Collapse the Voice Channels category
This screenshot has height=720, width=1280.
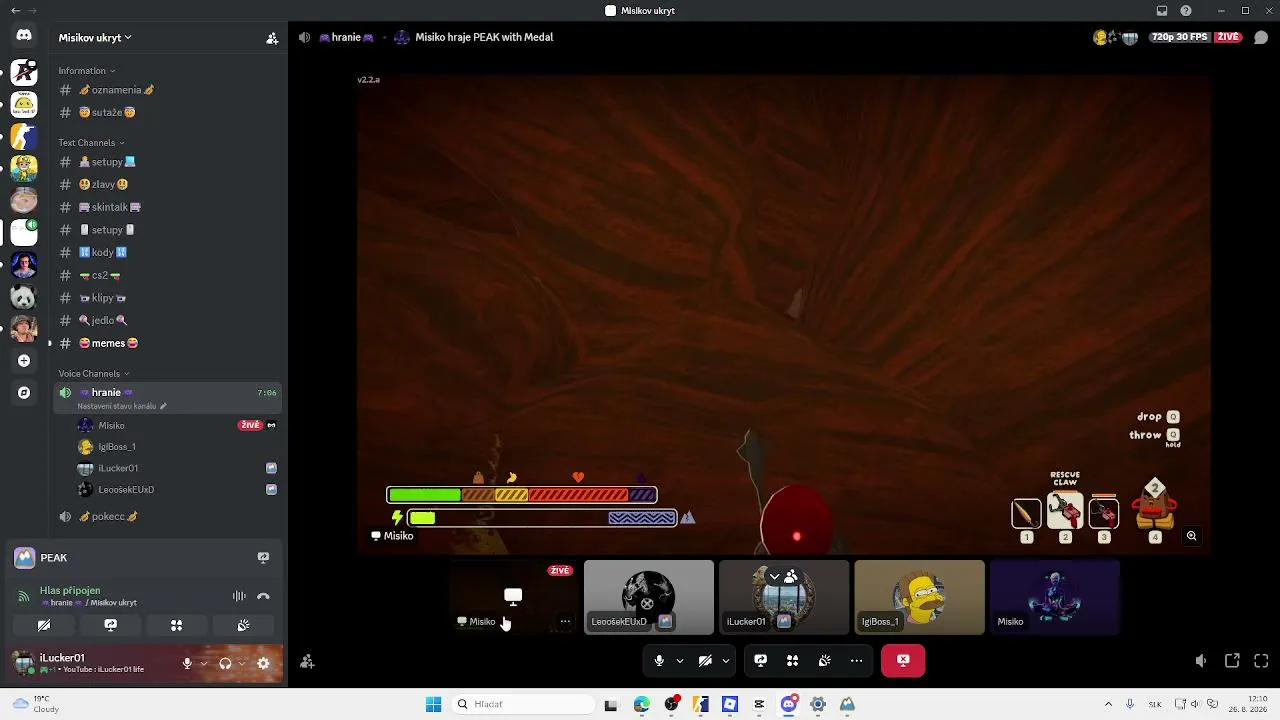(94, 374)
